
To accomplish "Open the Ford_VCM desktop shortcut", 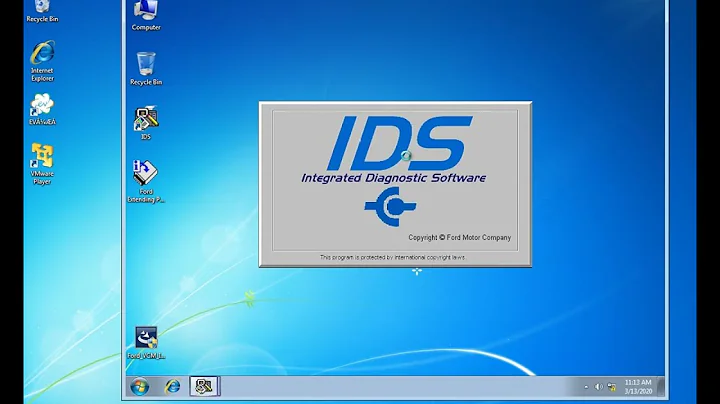I will [x=146, y=342].
